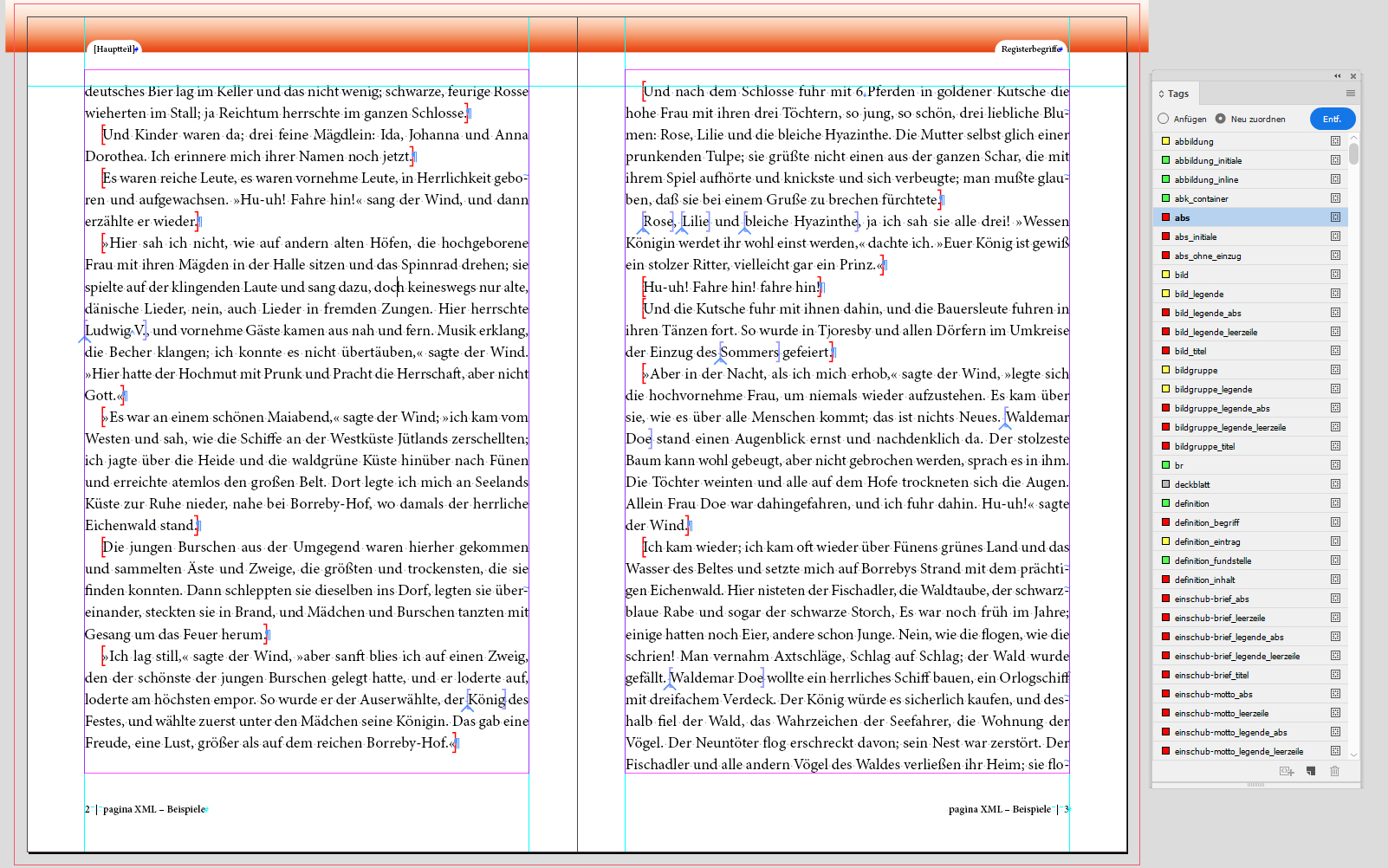This screenshot has width=1388, height=868.
Task: Close the Tags panel
Action: [x=1353, y=76]
